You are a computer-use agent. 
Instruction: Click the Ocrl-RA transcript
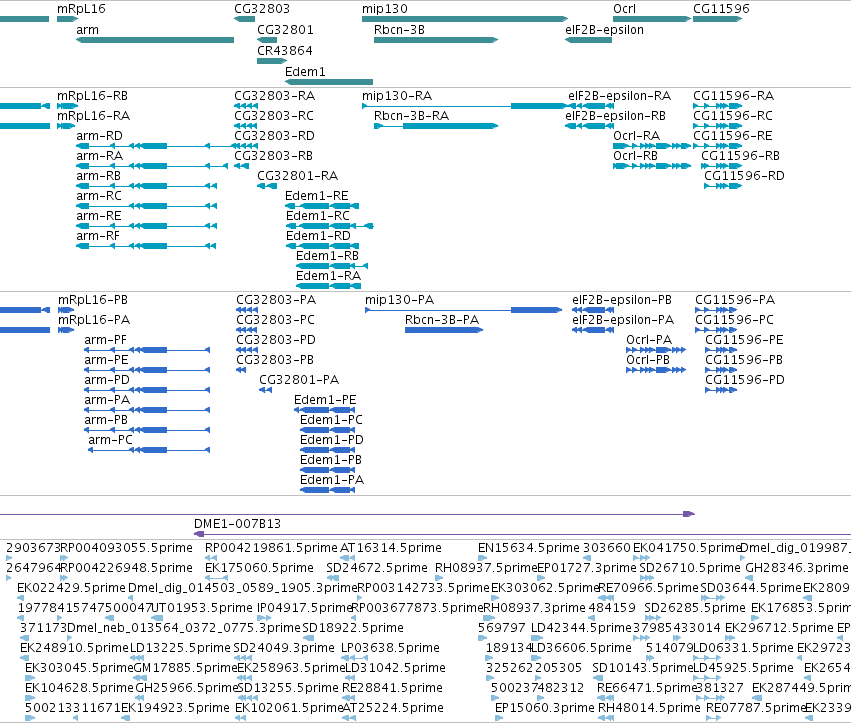[652, 146]
